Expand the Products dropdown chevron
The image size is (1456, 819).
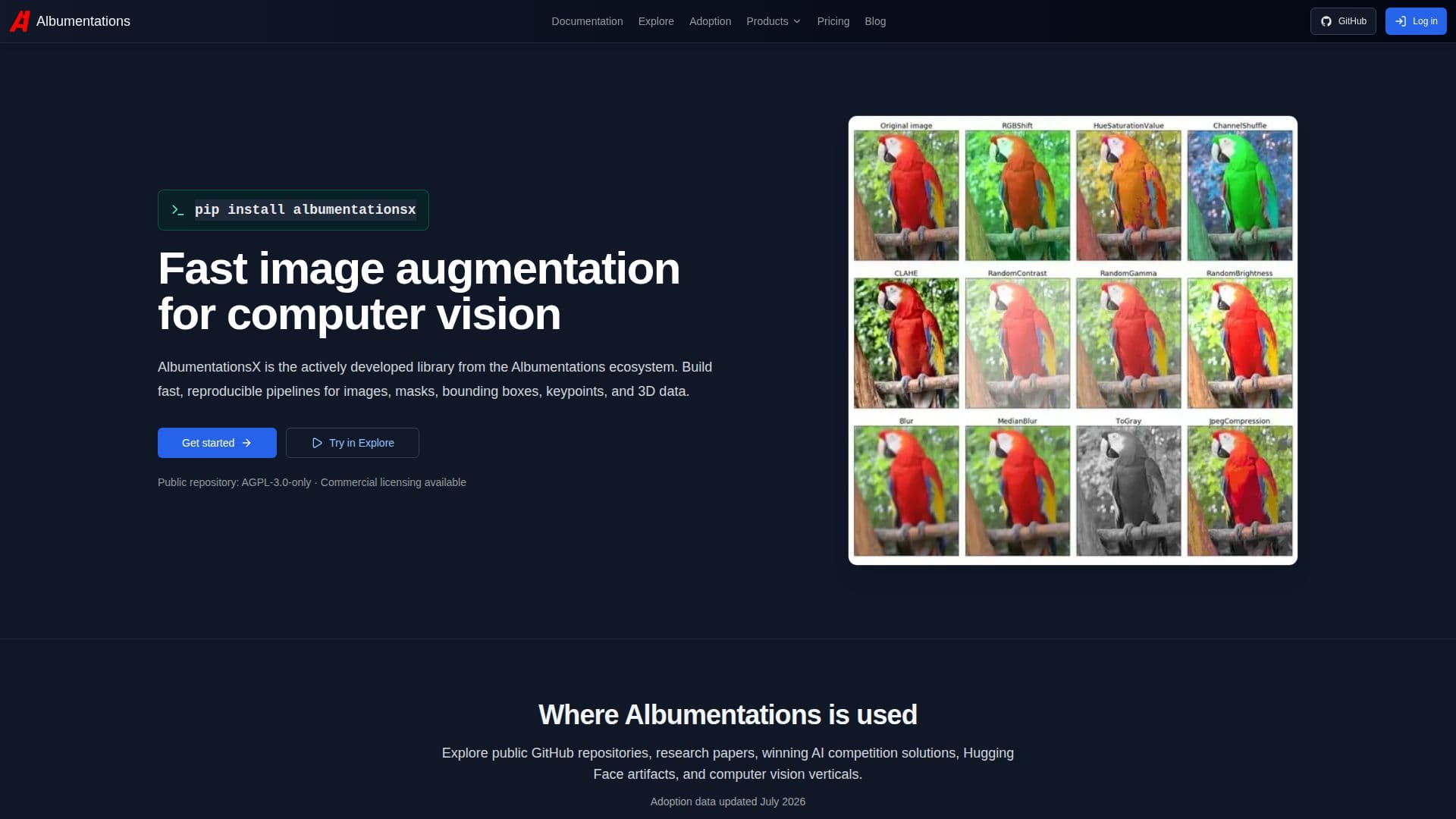click(797, 21)
